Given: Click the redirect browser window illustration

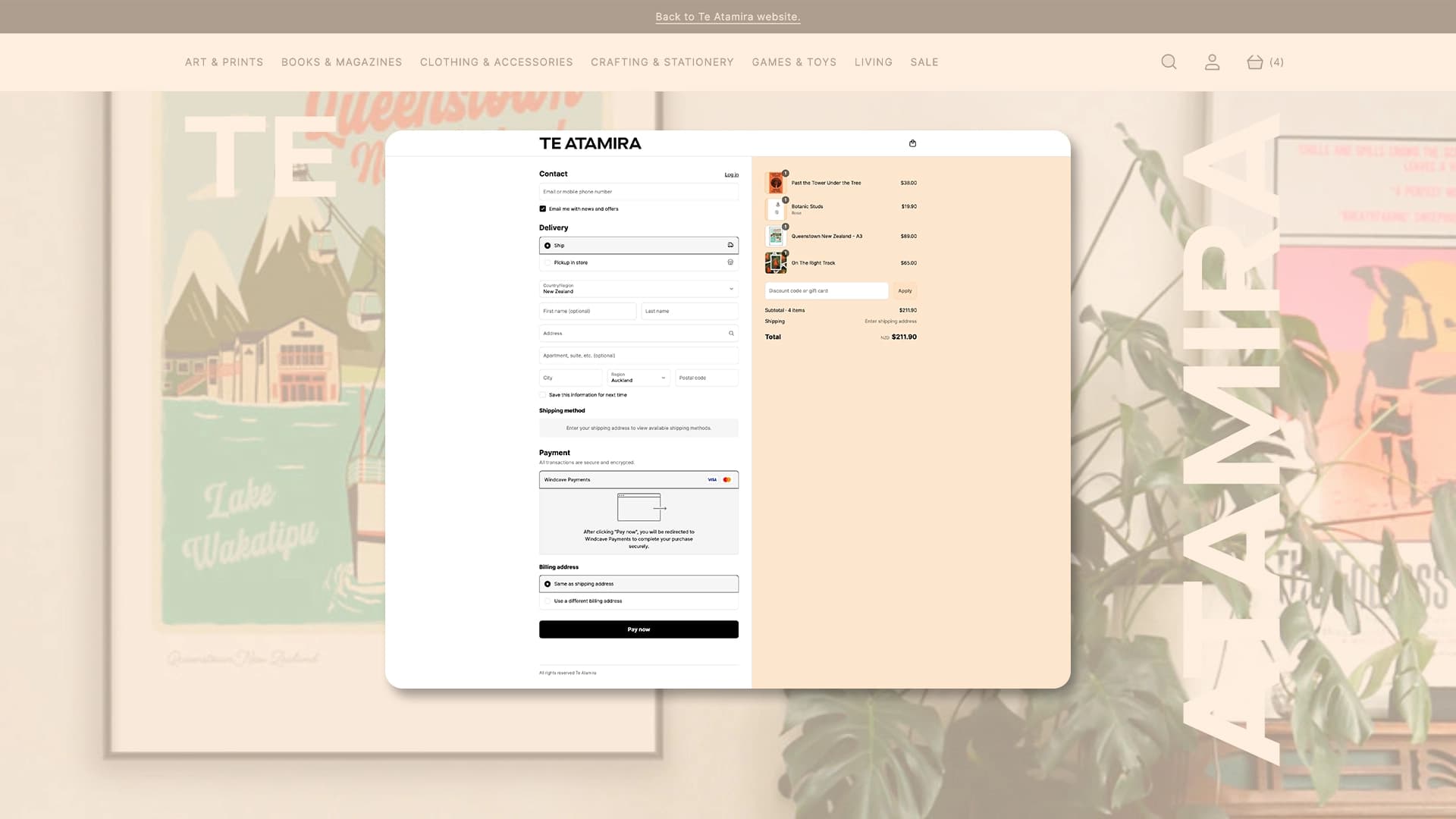Looking at the screenshot, I should 642,507.
